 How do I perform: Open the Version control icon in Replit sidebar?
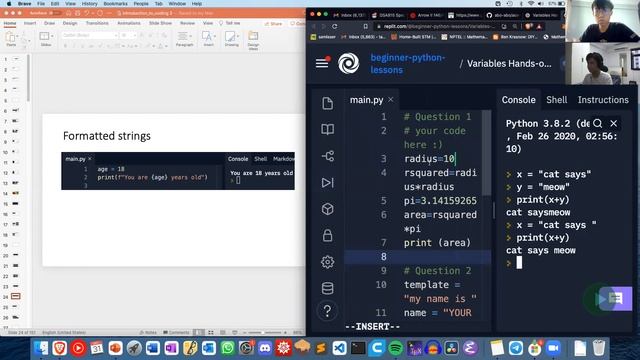pyautogui.click(x=327, y=156)
